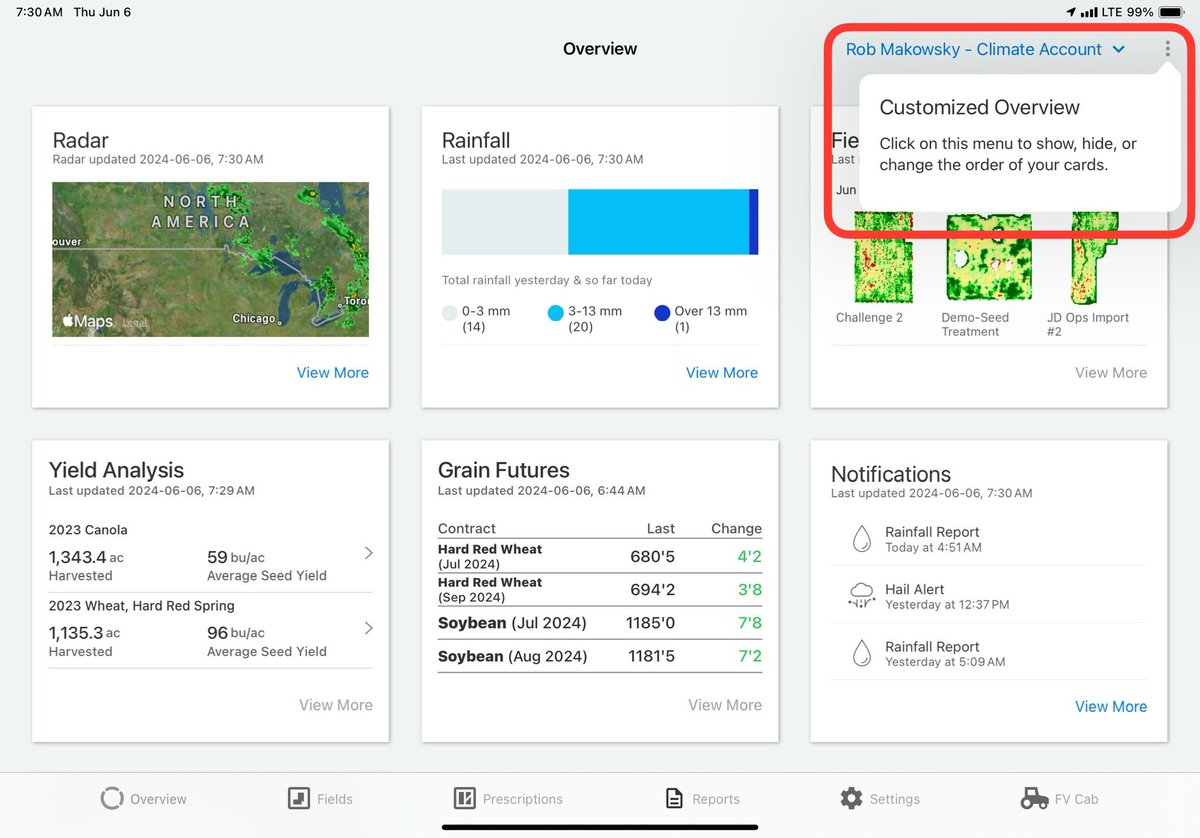
Task: Click the Soybean (Aug 2024) contract row
Action: click(x=600, y=657)
